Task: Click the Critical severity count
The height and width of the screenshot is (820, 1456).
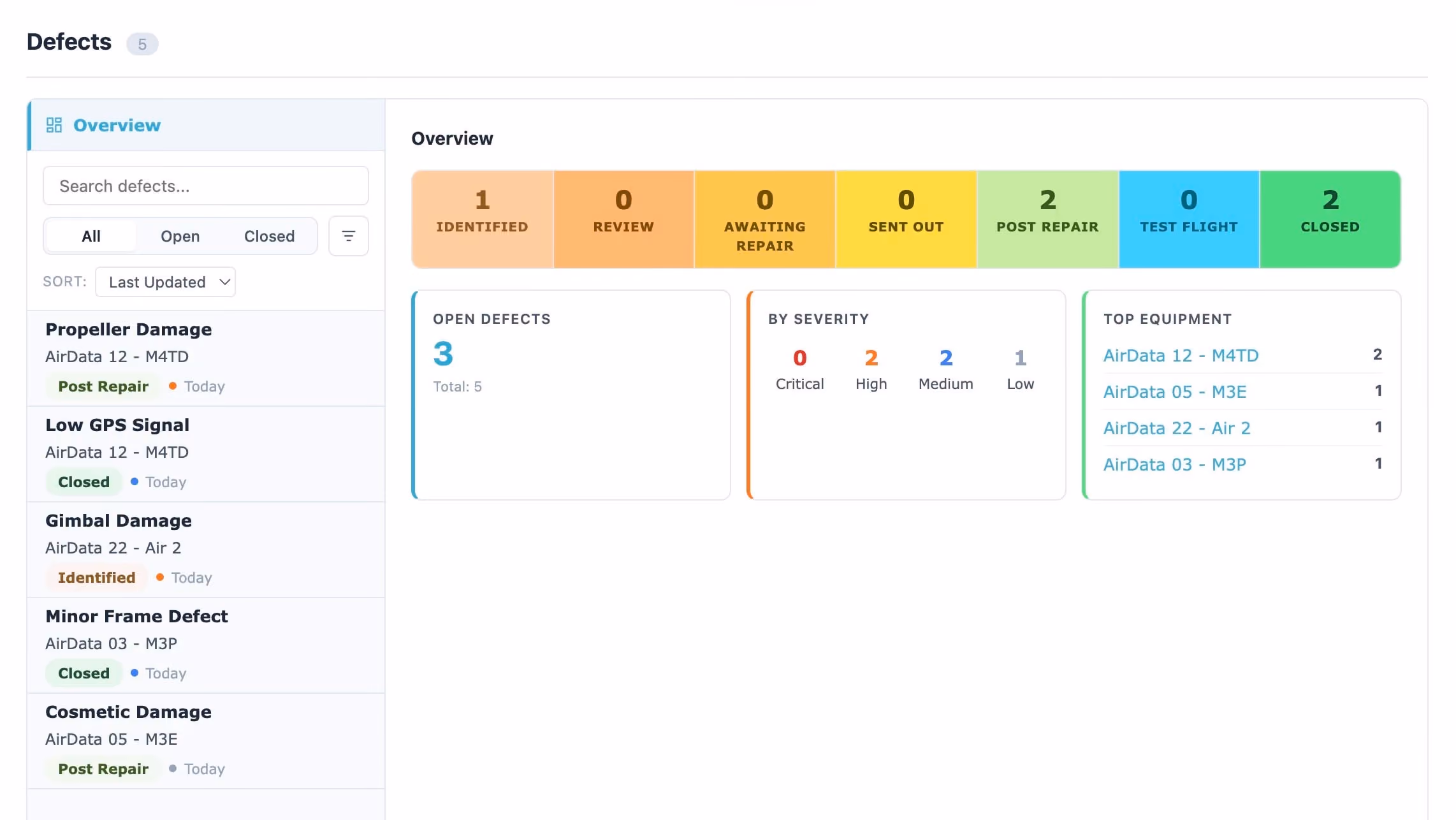Action: pyautogui.click(x=799, y=358)
